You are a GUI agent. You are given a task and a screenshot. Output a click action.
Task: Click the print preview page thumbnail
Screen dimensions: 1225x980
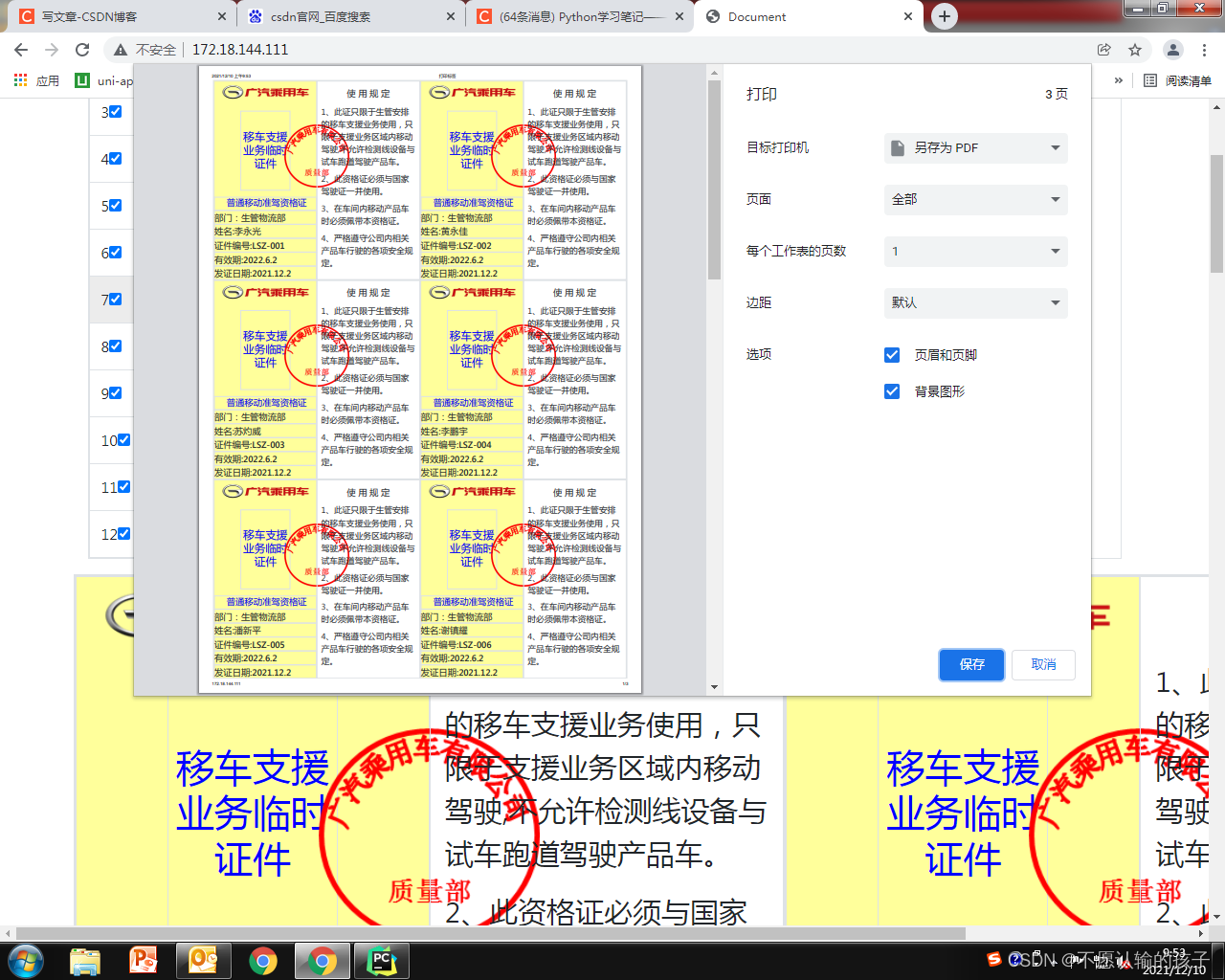pos(420,379)
